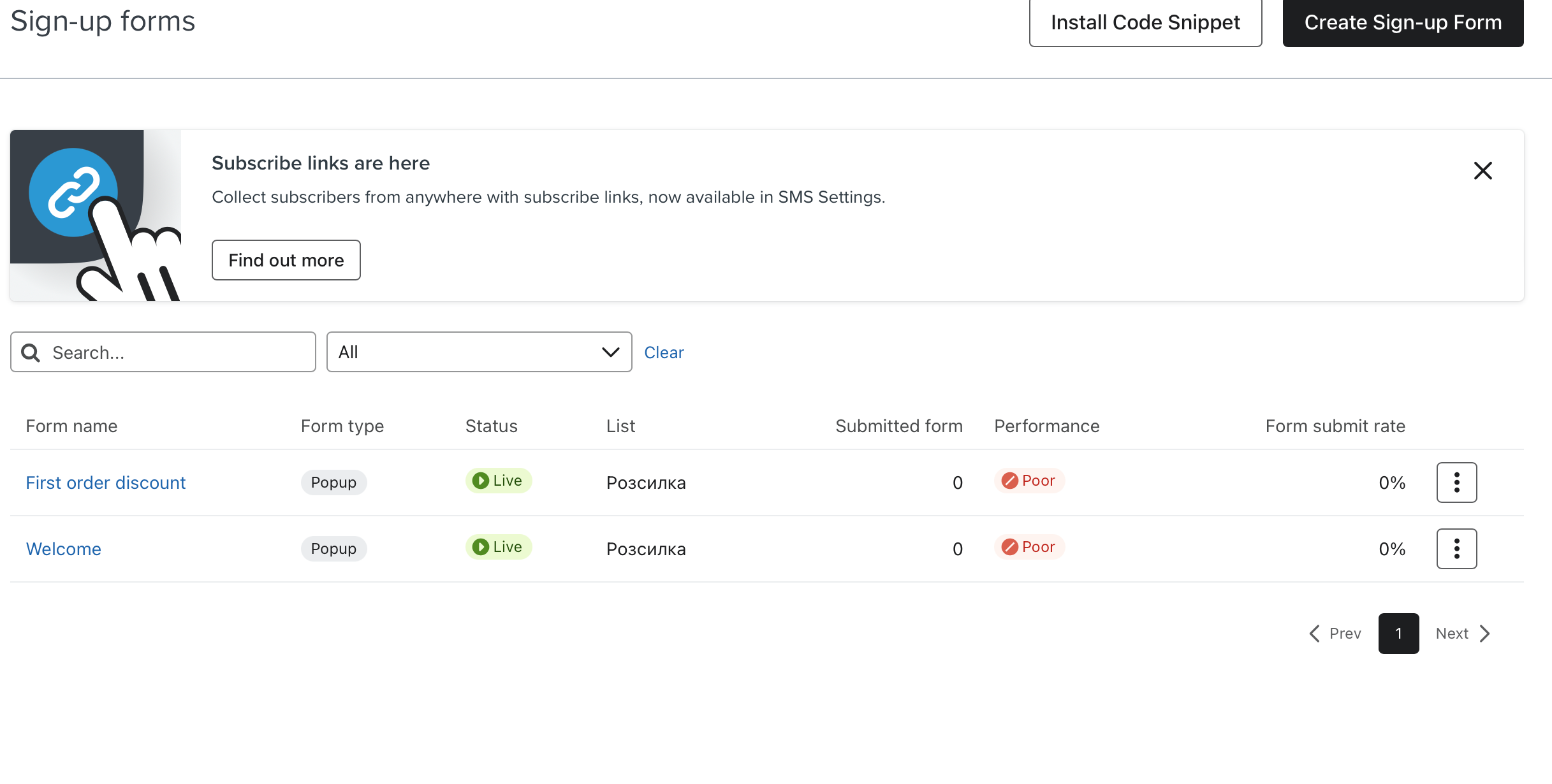Click the List column header
This screenshot has height=784, width=1552.
[621, 426]
